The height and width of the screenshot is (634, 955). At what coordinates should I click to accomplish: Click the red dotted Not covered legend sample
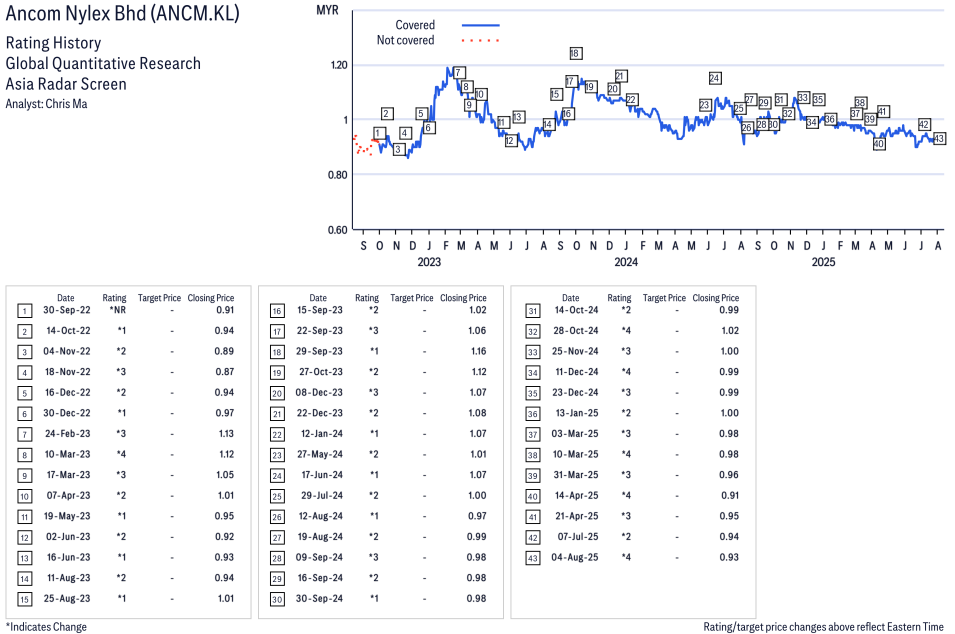(481, 40)
